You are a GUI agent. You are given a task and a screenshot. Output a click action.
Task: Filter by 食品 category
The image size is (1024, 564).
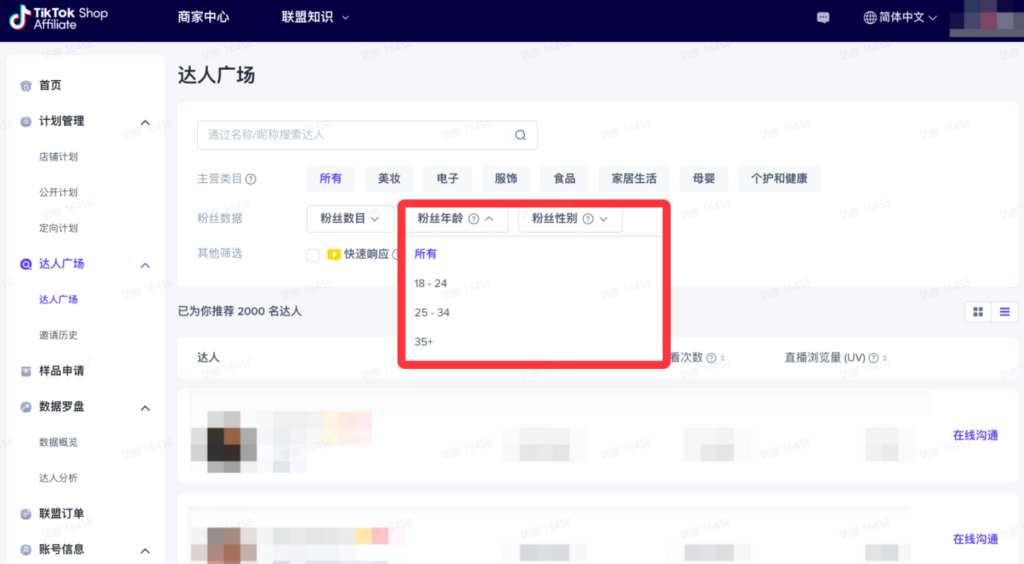pos(564,179)
